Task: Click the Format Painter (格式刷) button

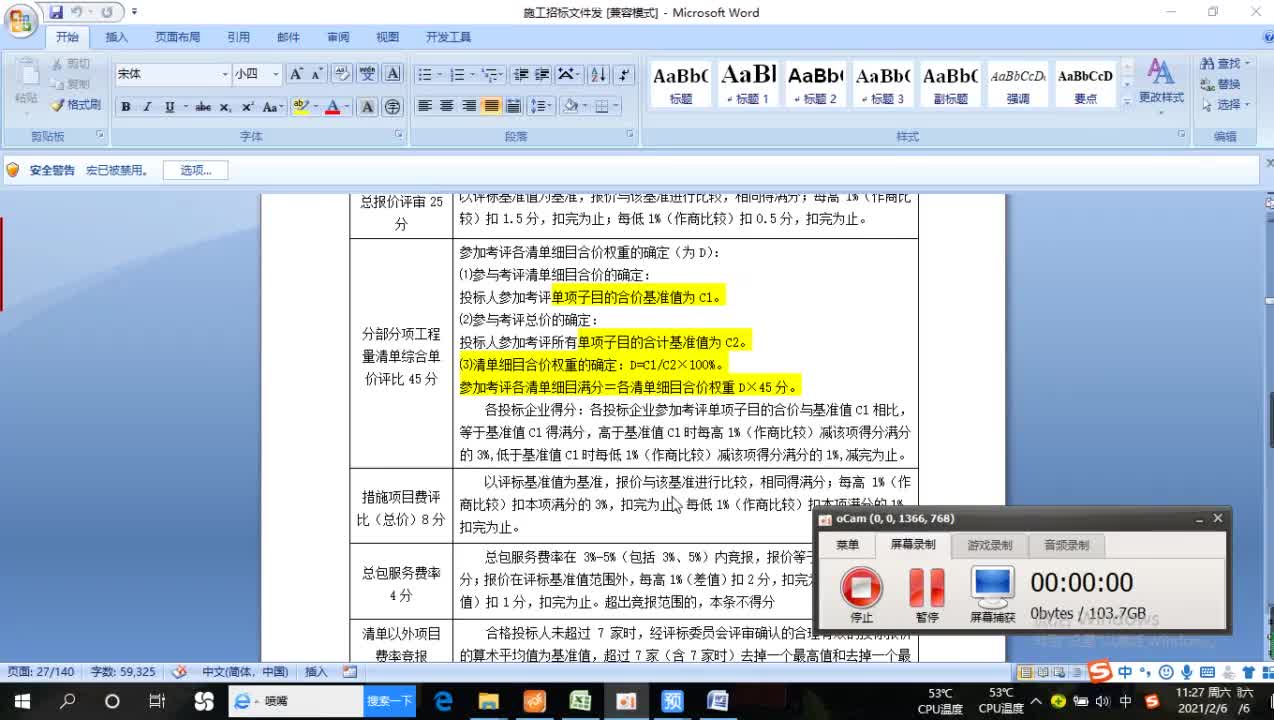Action: pyautogui.click(x=77, y=104)
